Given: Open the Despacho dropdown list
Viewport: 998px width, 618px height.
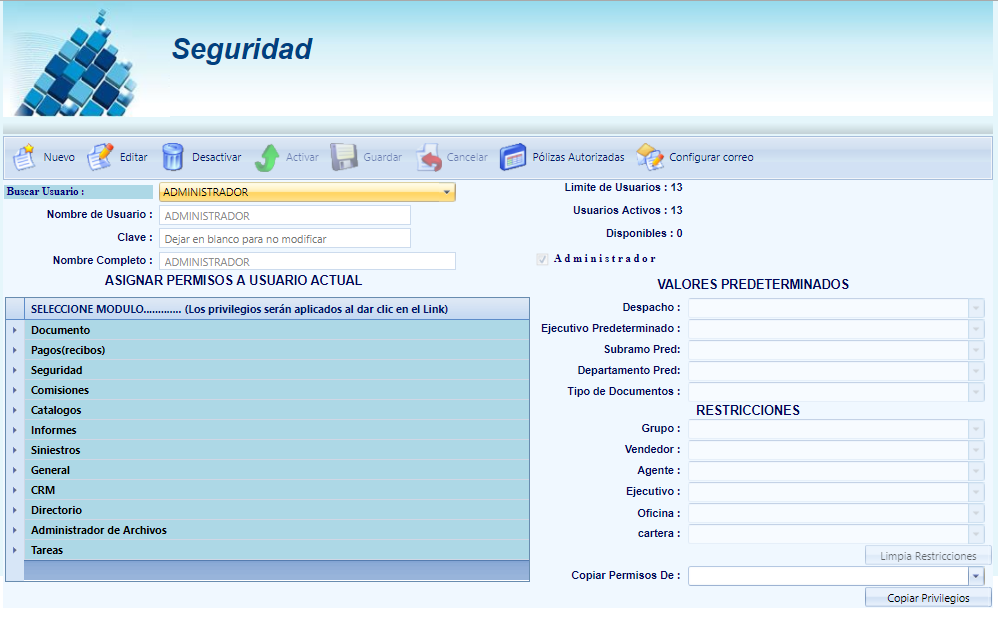Looking at the screenshot, I should (x=976, y=308).
